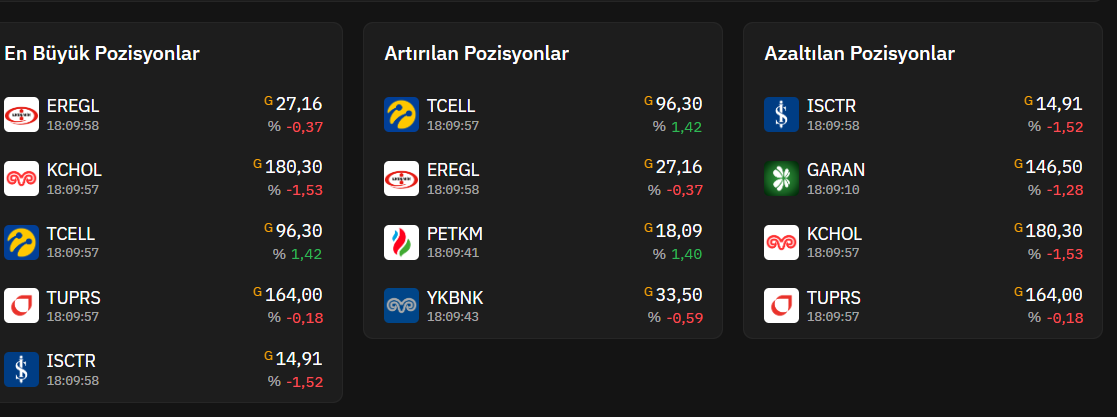Select the ISCTR logo in En Büyük Pozisyonlar

pyautogui.click(x=21, y=369)
